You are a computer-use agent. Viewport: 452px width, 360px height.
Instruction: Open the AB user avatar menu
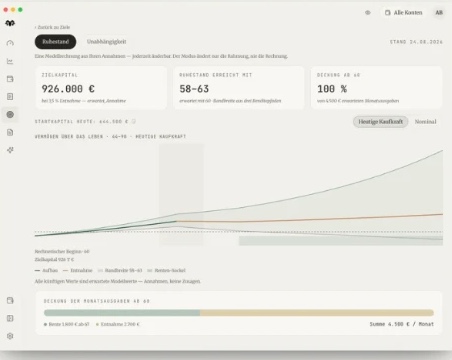pos(439,13)
